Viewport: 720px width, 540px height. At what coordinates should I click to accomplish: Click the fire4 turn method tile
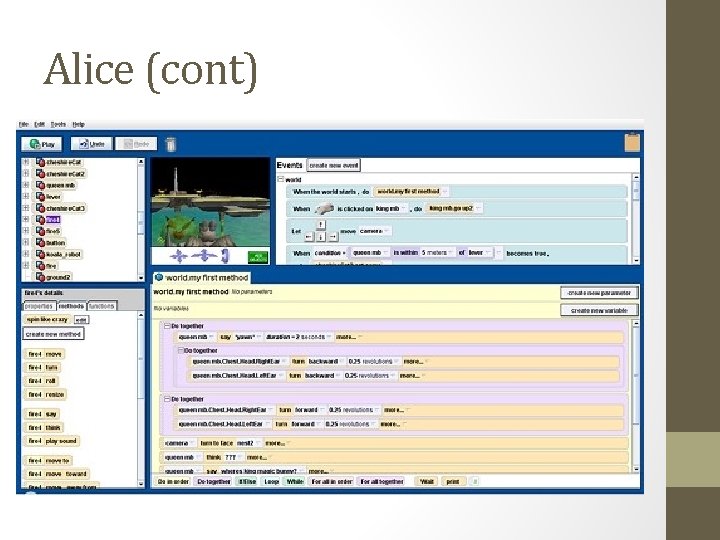click(x=43, y=367)
